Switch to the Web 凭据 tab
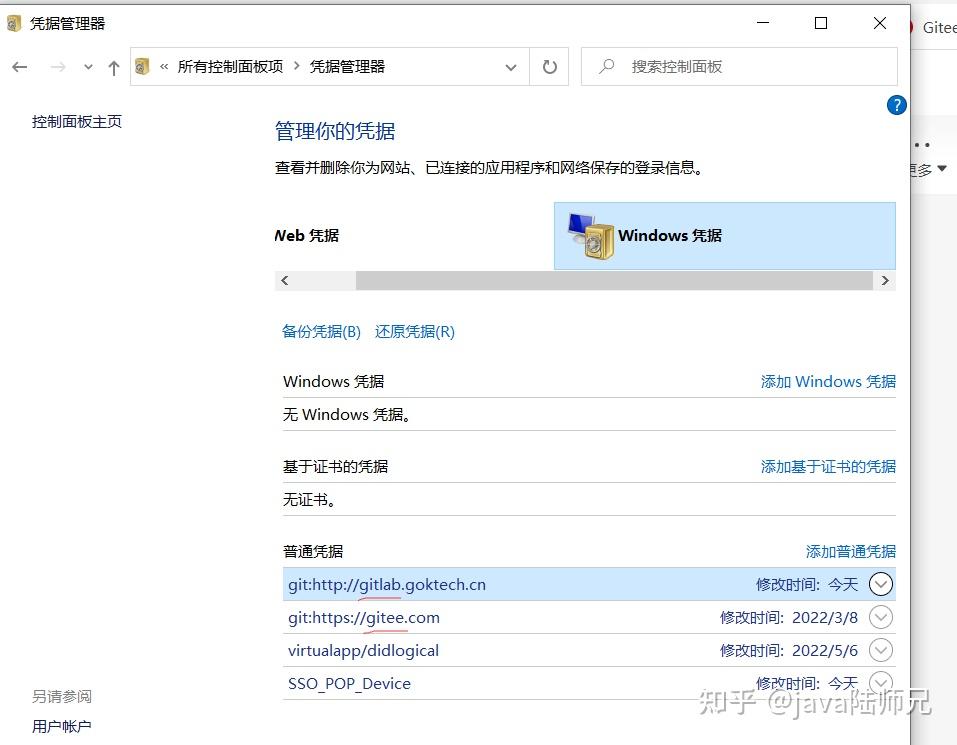The width and height of the screenshot is (957, 745). (305, 236)
